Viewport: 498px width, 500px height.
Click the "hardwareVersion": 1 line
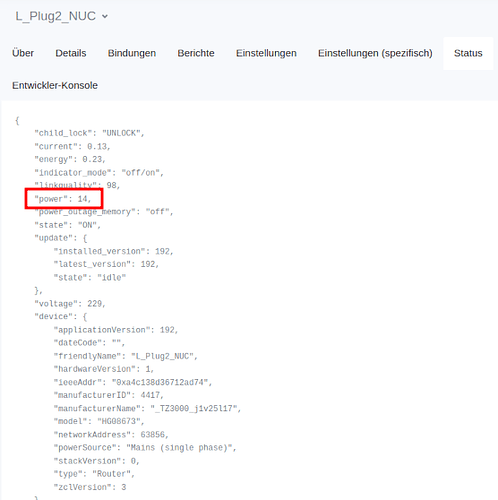[x=104, y=369]
